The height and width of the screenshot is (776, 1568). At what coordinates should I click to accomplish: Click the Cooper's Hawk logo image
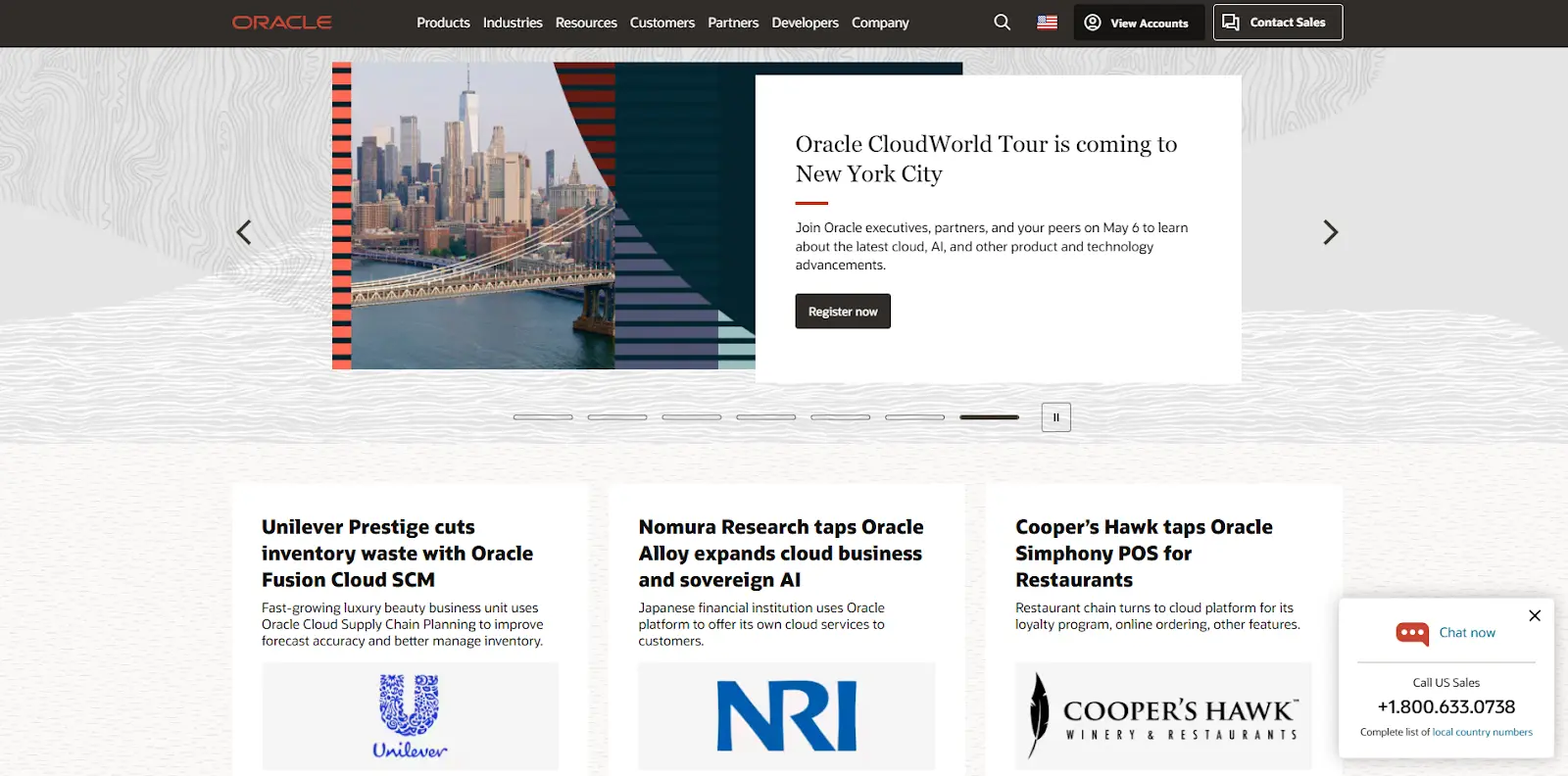click(1163, 716)
